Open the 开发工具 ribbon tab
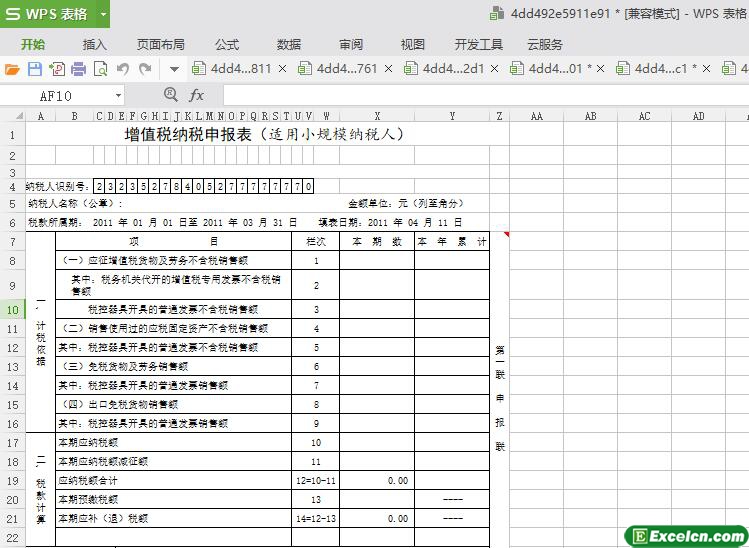Screen dimensions: 749x548 tap(479, 44)
